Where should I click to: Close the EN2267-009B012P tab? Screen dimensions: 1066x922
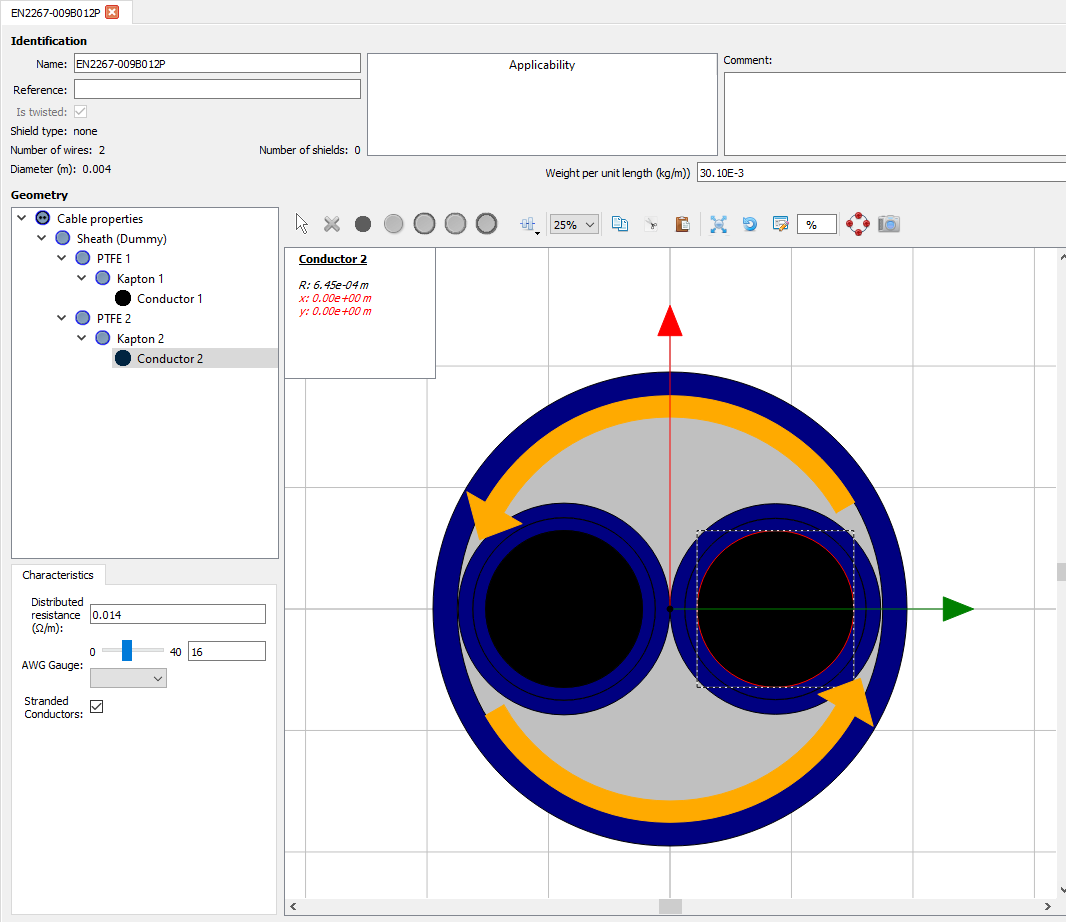(112, 12)
